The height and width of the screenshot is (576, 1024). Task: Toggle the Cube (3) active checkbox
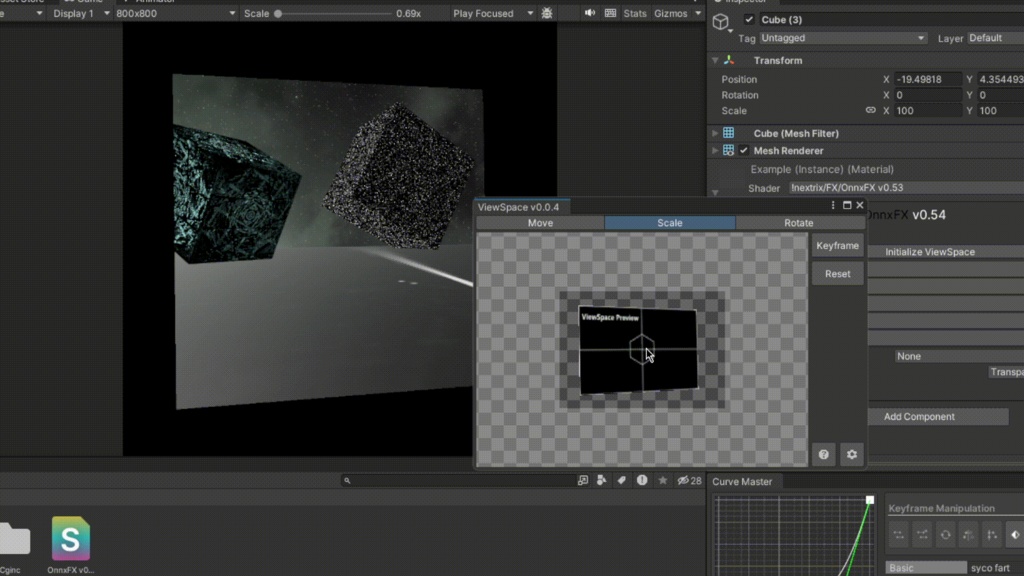coord(748,19)
